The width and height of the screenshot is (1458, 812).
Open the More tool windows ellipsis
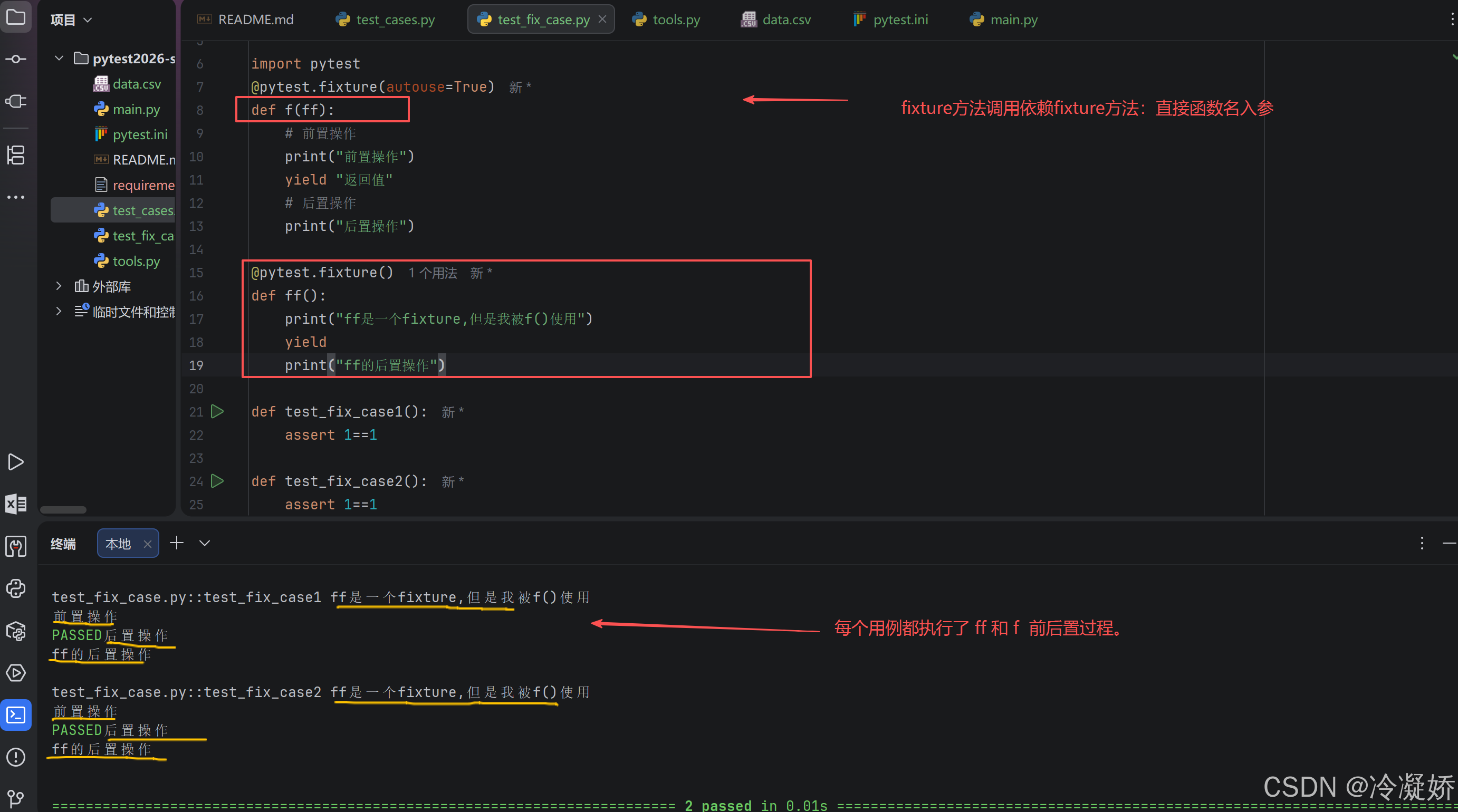tap(16, 197)
